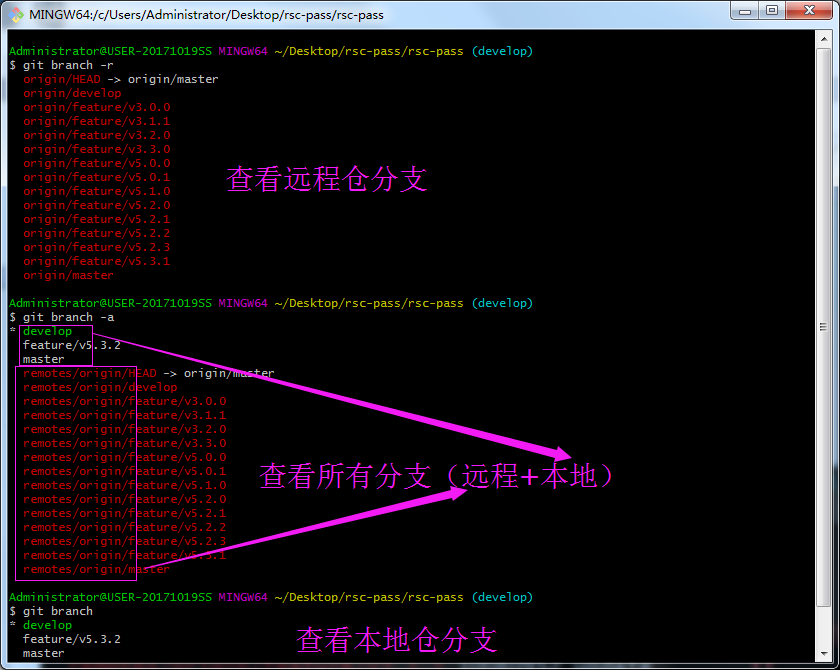
Task: Select 'origin/feature/v5.1.0' without the remotes prefix
Action: point(96,191)
